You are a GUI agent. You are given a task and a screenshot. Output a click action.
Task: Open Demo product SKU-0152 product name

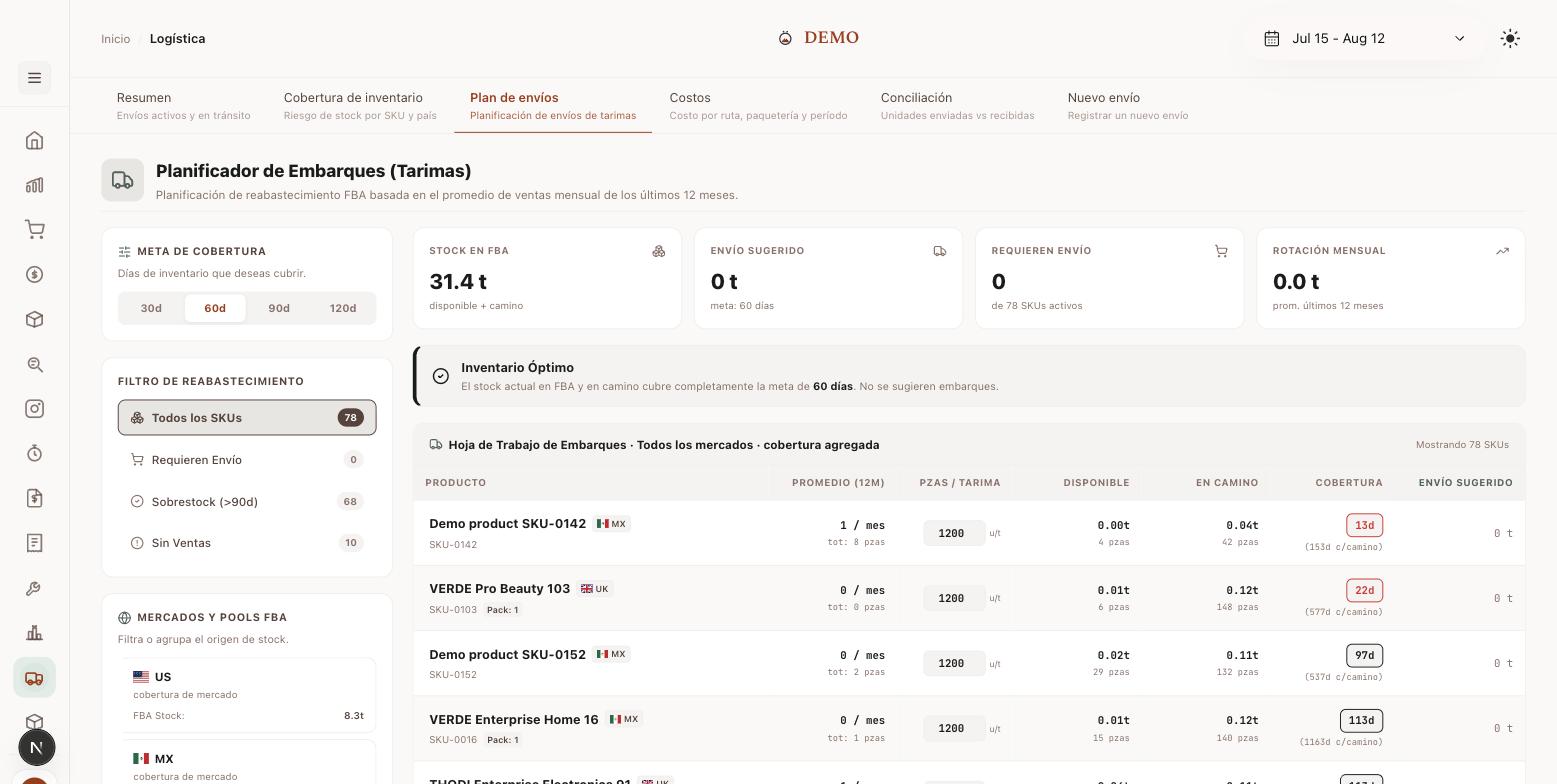point(507,655)
